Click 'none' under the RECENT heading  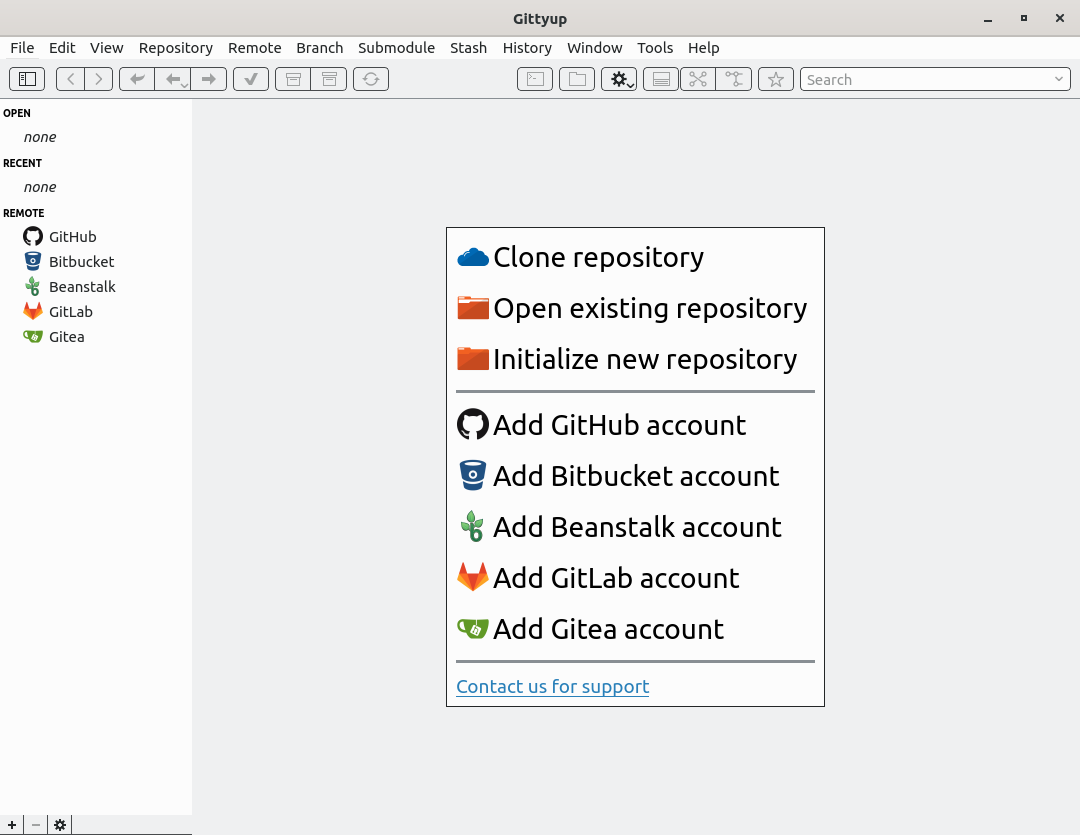click(40, 187)
